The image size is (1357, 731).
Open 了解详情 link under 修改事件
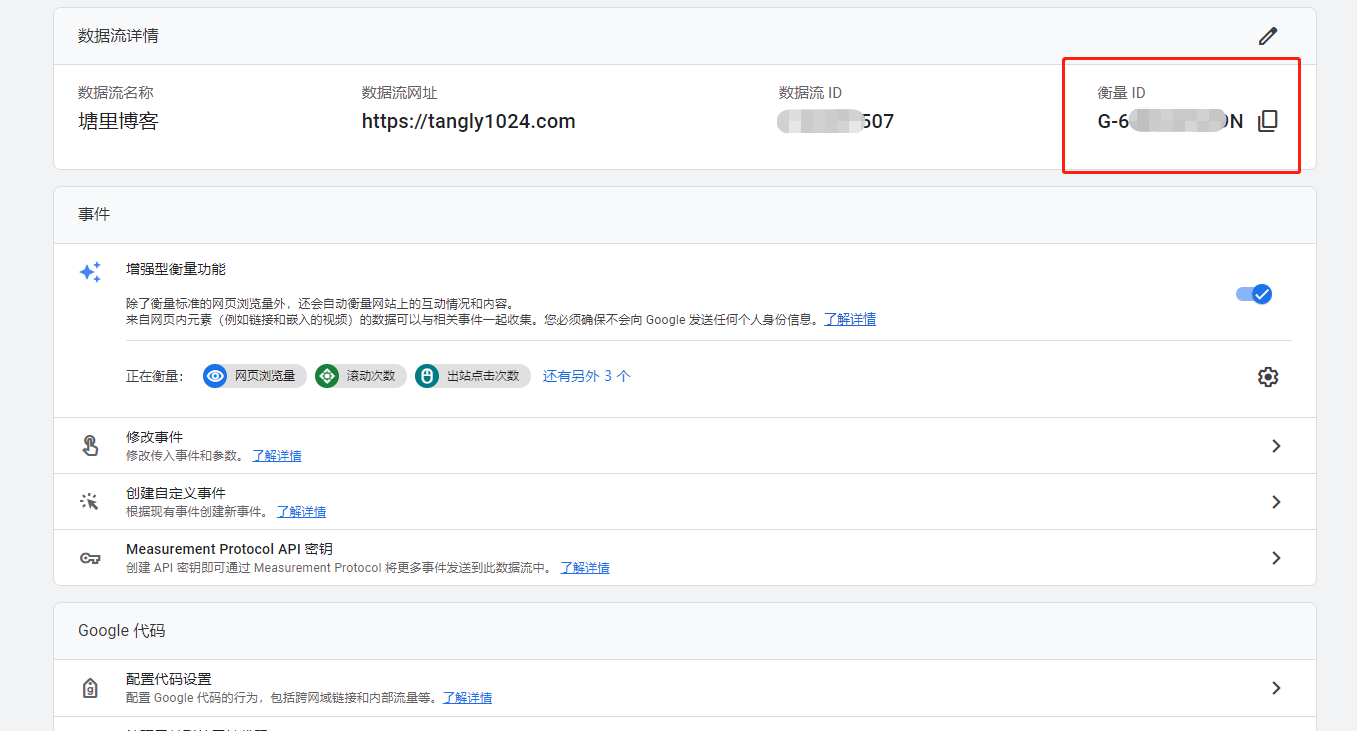(x=277, y=456)
